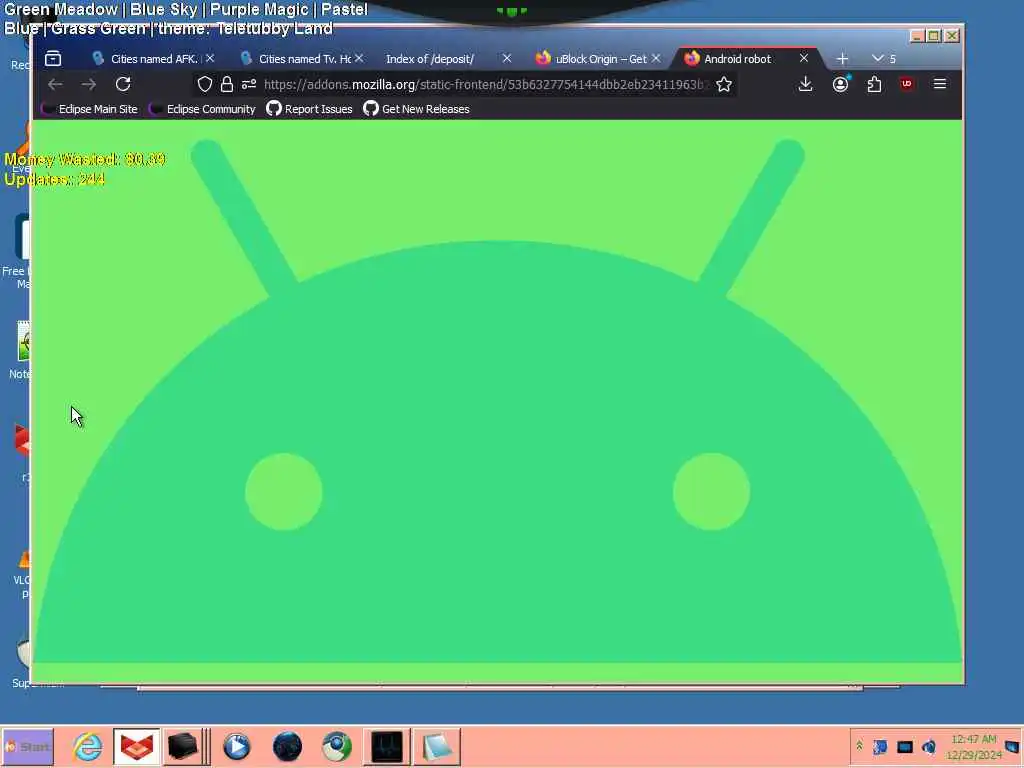Open the red envelope taskbar app
The width and height of the screenshot is (1024, 768).
pos(136,746)
